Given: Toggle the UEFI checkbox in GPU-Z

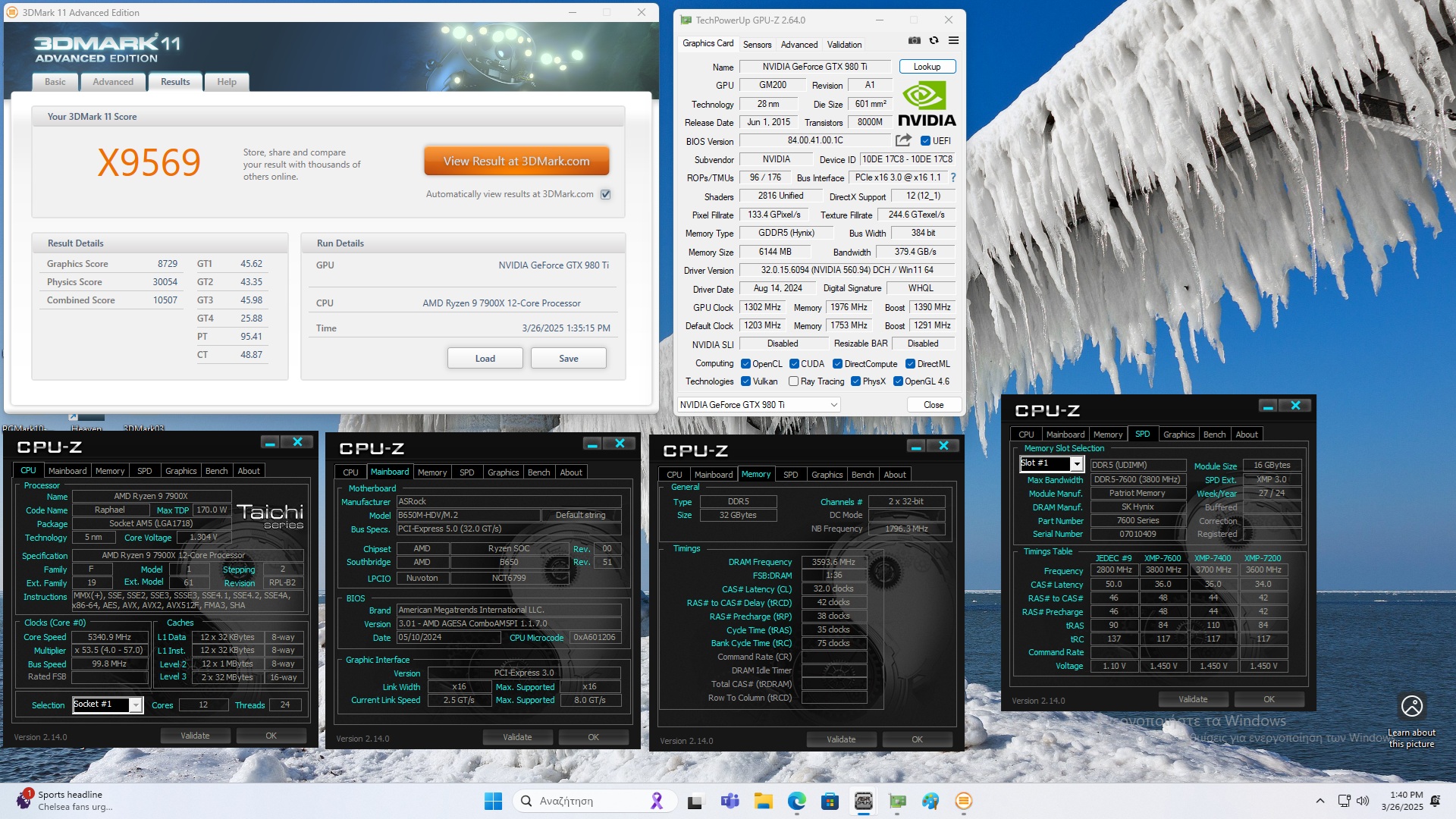Looking at the screenshot, I should coord(925,140).
